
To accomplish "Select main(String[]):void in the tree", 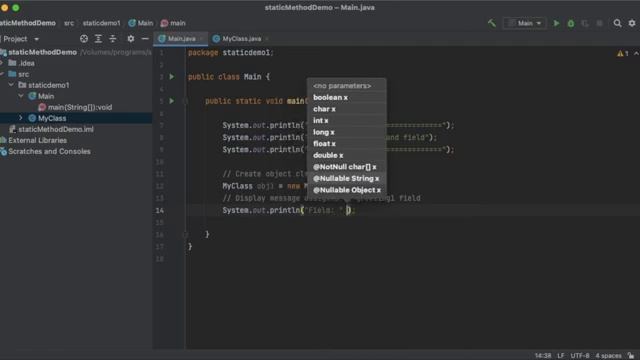I will (x=80, y=107).
